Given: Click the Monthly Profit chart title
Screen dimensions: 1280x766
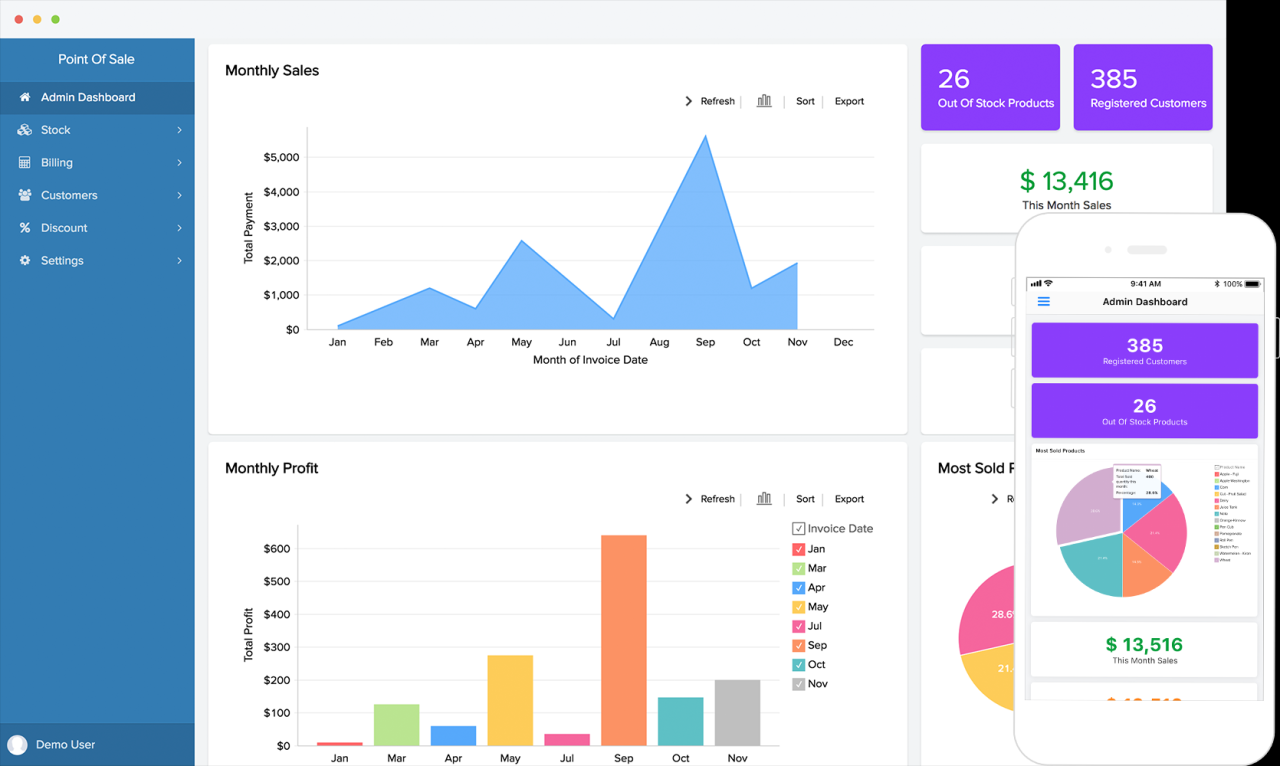Looking at the screenshot, I should (272, 468).
